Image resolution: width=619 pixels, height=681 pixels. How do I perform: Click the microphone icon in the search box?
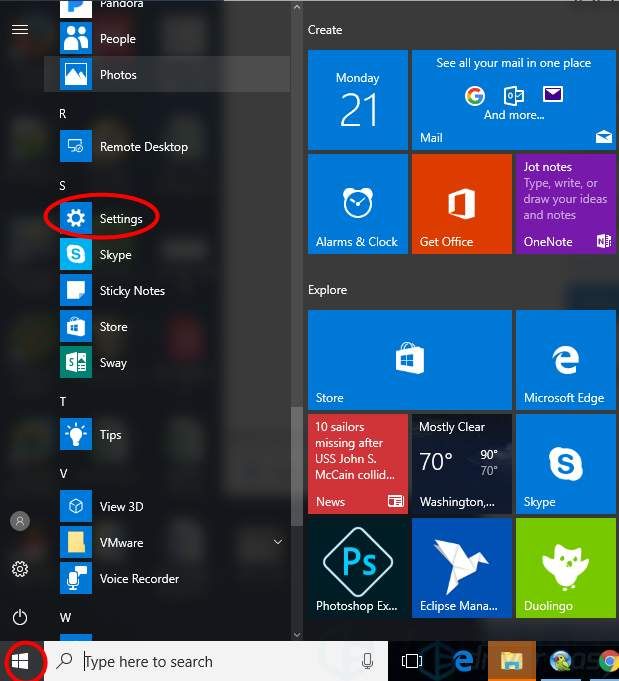(x=368, y=661)
